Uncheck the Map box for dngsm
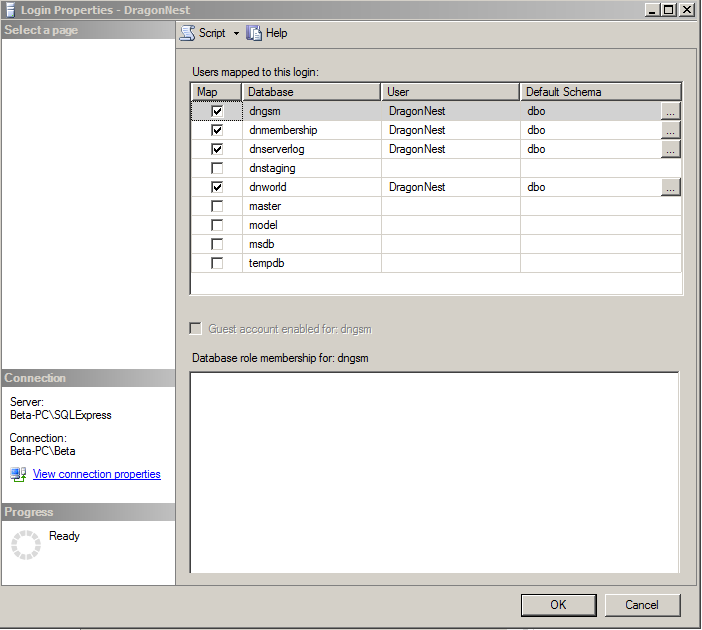The image size is (702, 630). [217, 111]
